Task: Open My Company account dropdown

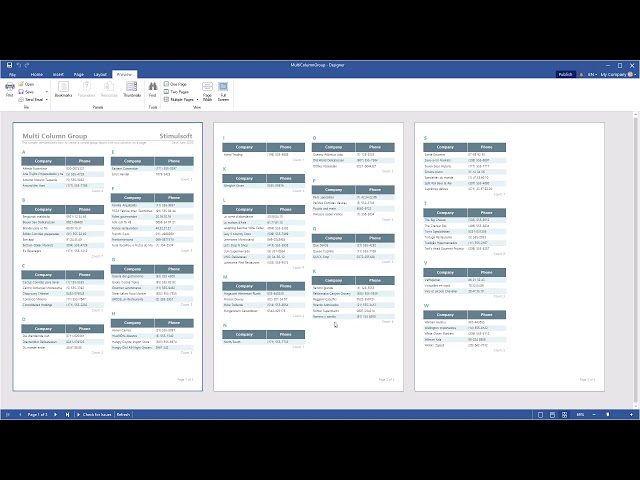Action: [618, 74]
